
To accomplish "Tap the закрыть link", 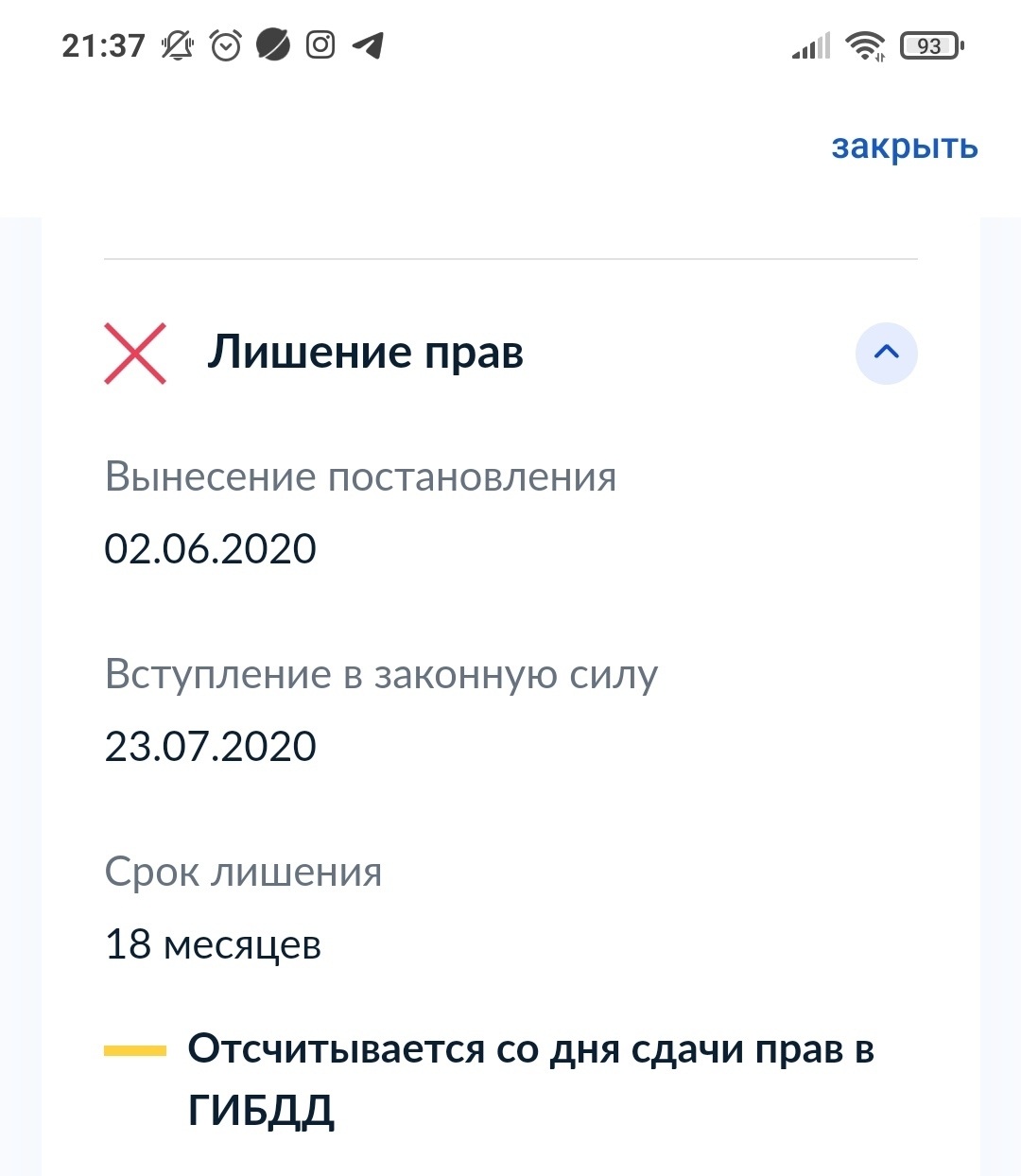I will click(904, 147).
